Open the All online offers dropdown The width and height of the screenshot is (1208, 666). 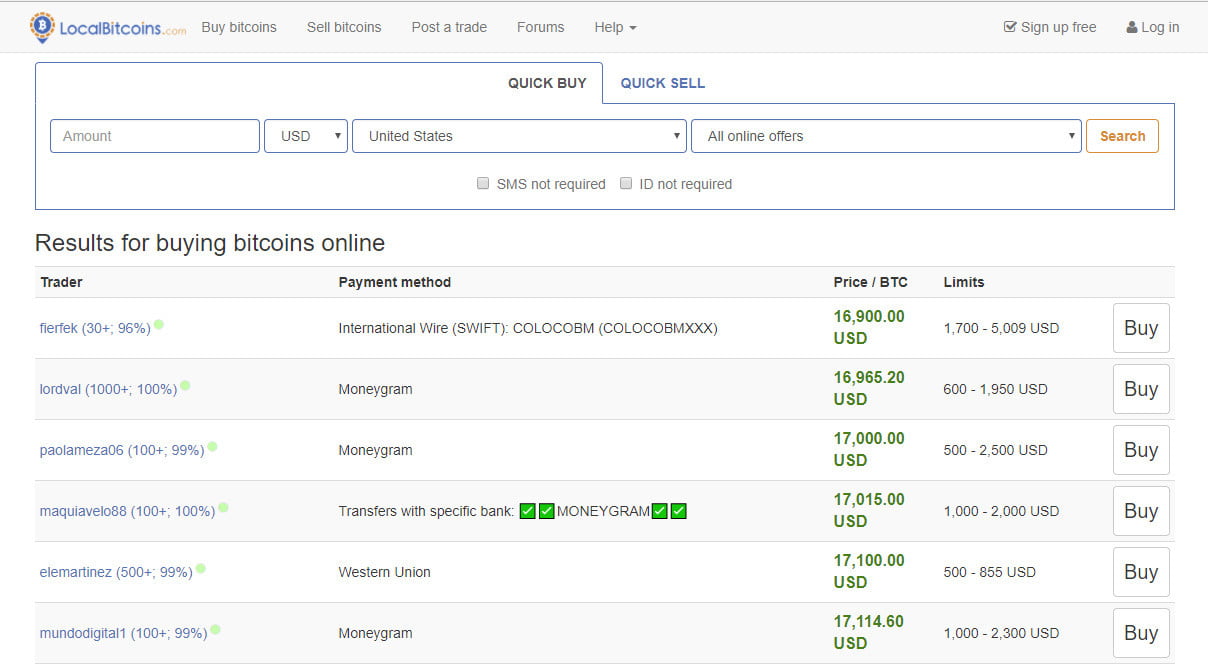coord(885,136)
